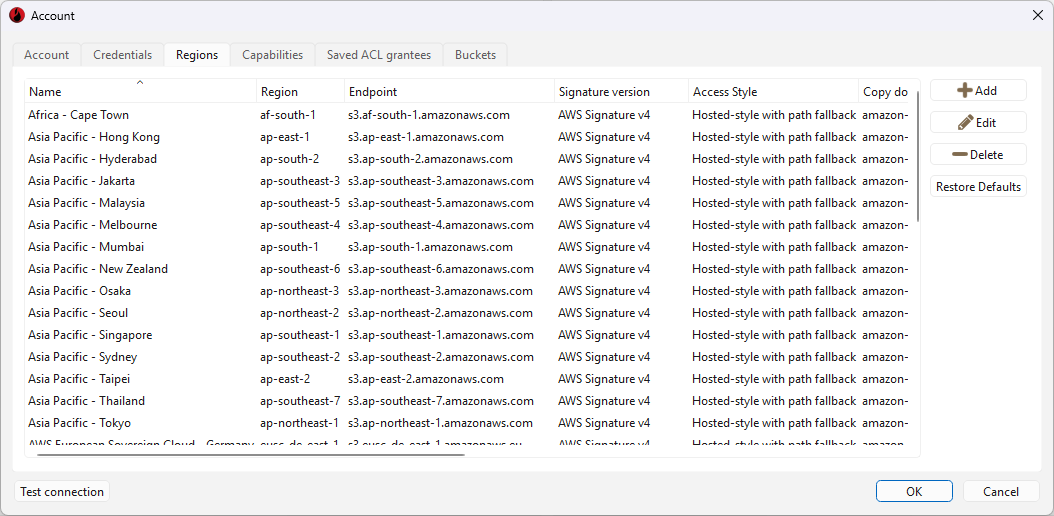Click endpoint s3.ap-southeast-1.amazonaws.com
This screenshot has height=516, width=1054.
441,335
